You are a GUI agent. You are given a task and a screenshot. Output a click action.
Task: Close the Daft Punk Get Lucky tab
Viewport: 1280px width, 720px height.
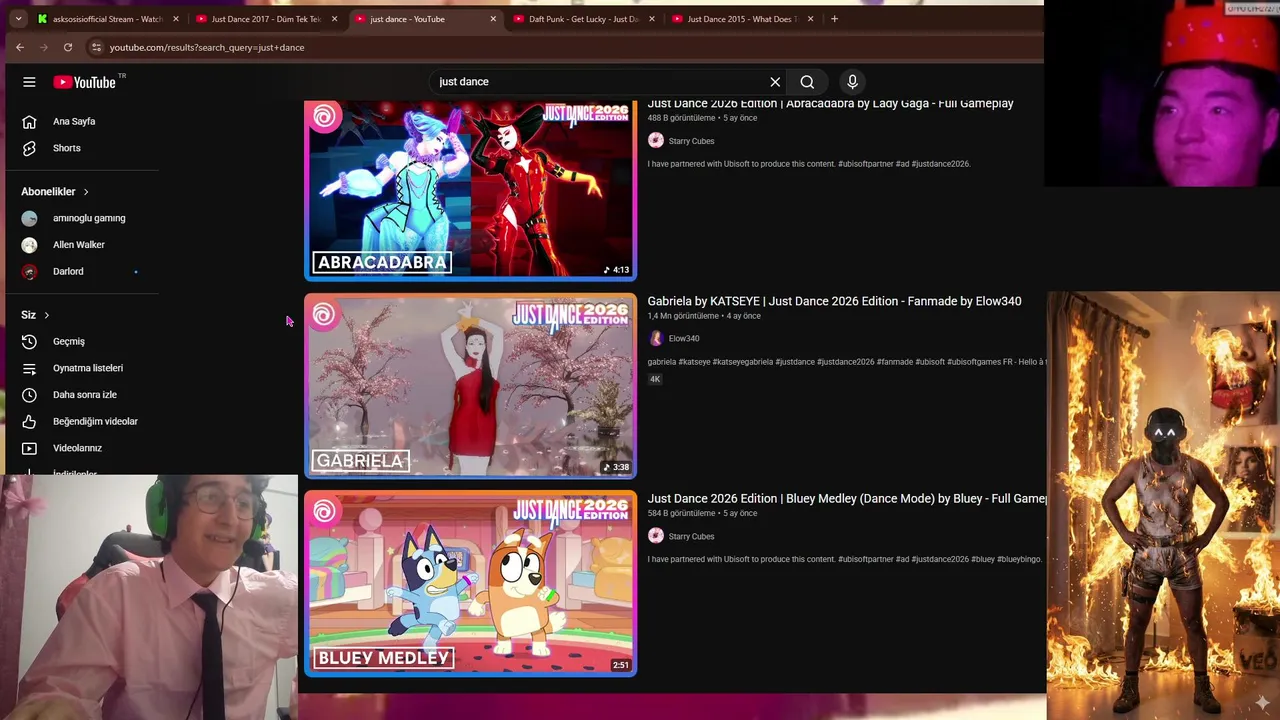point(652,19)
